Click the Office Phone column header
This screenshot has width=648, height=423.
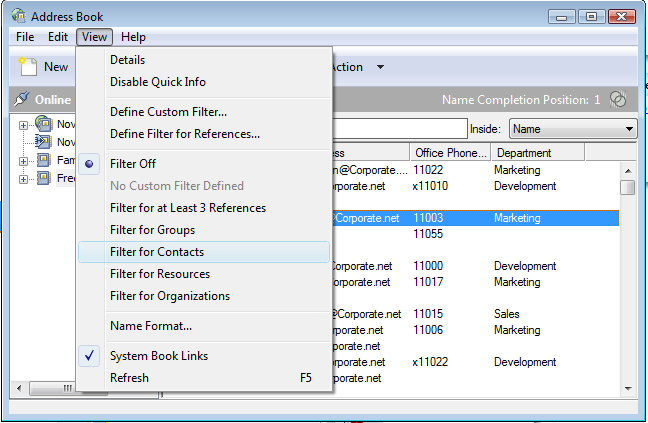[x=450, y=153]
